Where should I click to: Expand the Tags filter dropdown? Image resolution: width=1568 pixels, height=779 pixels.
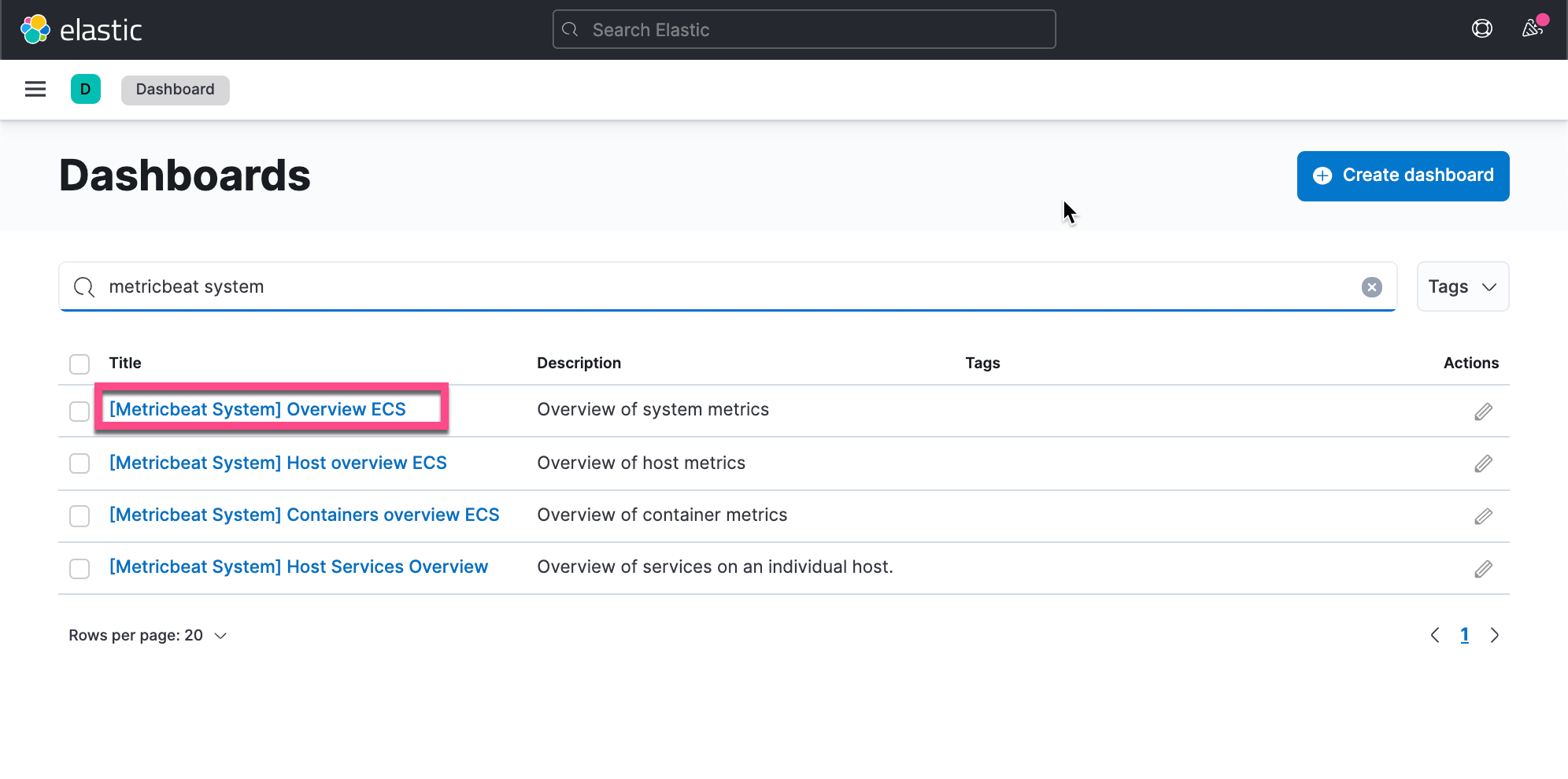coord(1463,286)
